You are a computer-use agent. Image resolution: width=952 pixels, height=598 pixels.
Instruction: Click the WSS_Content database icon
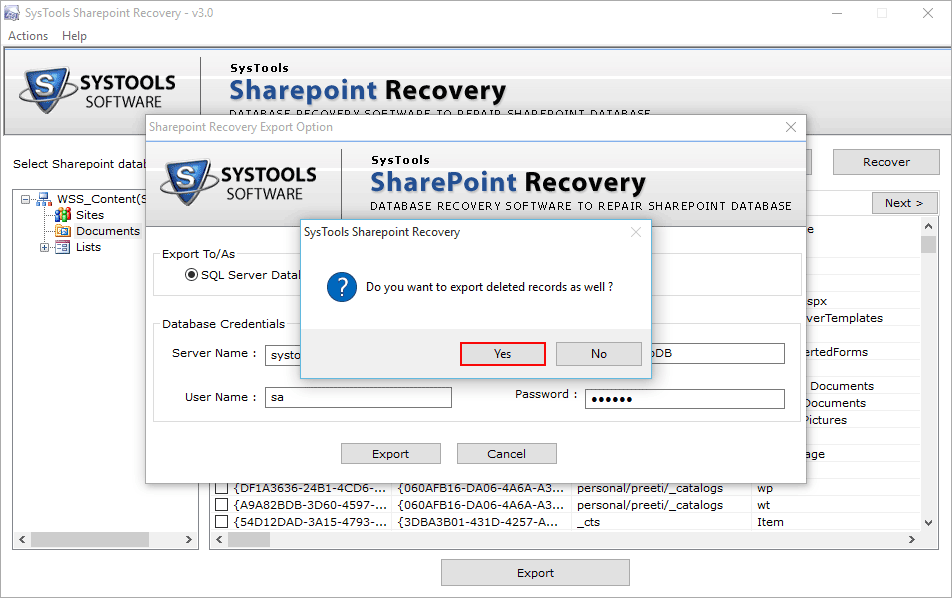coord(44,199)
